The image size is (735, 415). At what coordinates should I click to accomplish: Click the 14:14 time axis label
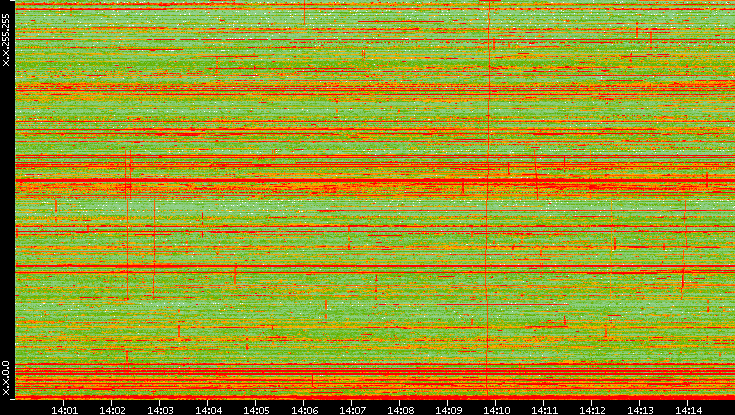(x=688, y=410)
